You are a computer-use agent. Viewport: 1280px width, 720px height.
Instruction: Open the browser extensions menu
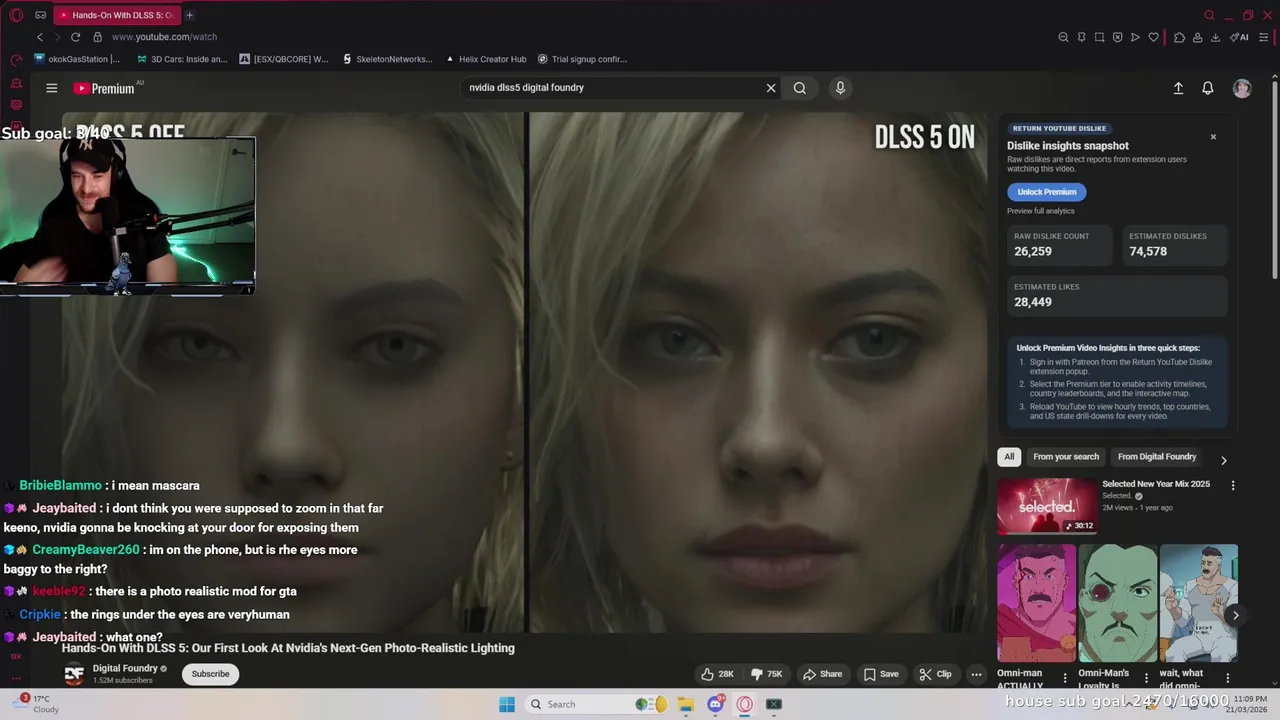(1179, 37)
